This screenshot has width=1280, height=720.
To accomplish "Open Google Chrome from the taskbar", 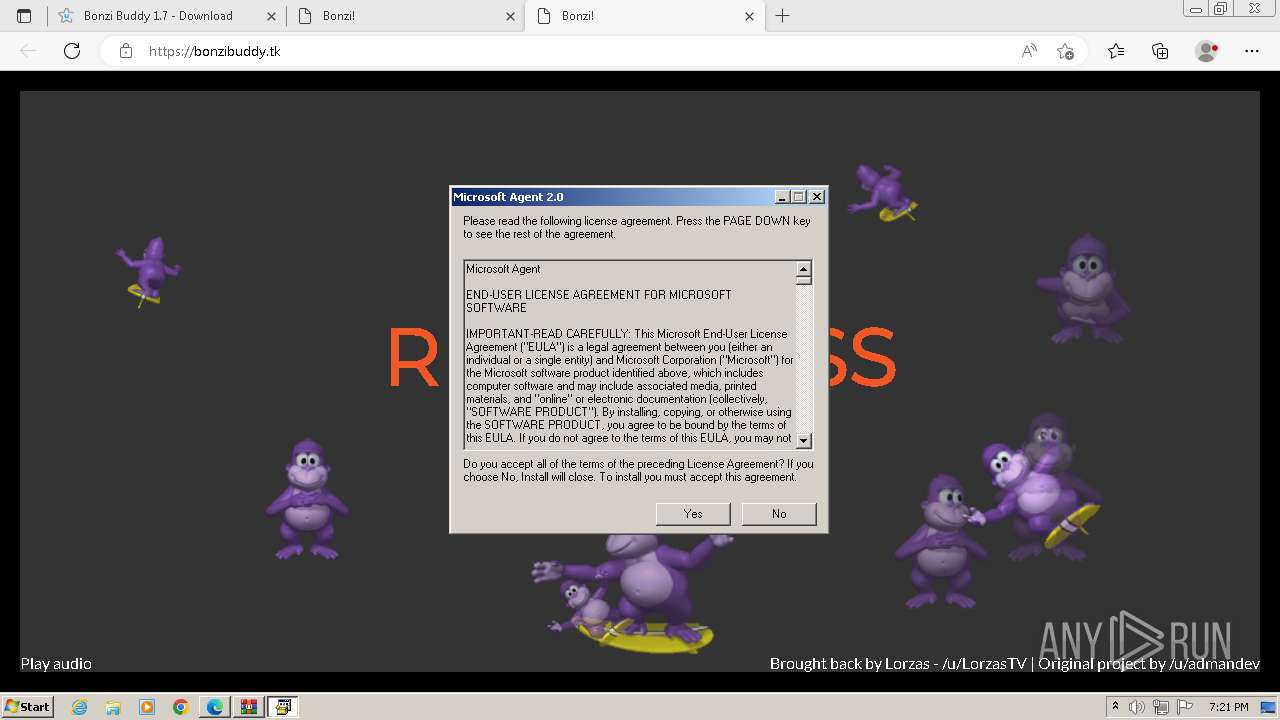I will pos(180,707).
